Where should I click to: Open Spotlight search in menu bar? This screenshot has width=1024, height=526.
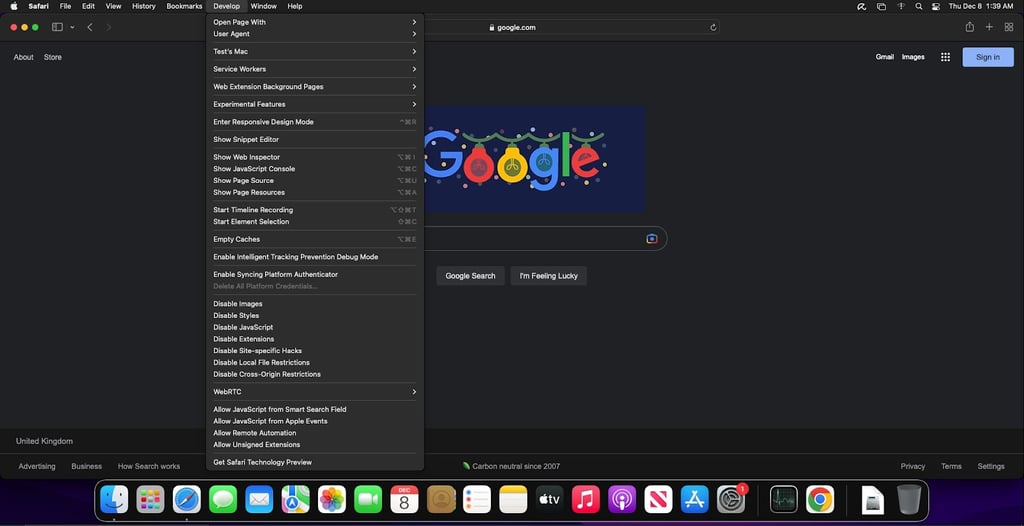(x=919, y=6)
